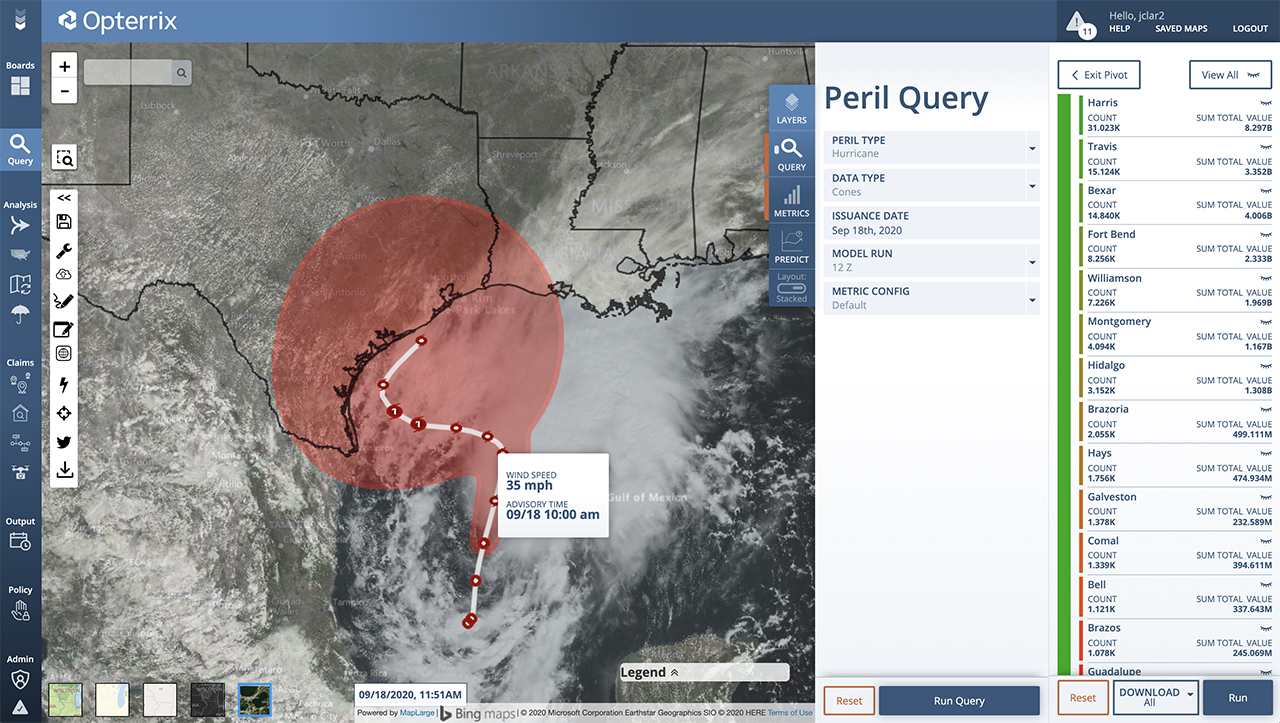
Task: Open the Help menu item
Action: coord(1120,29)
